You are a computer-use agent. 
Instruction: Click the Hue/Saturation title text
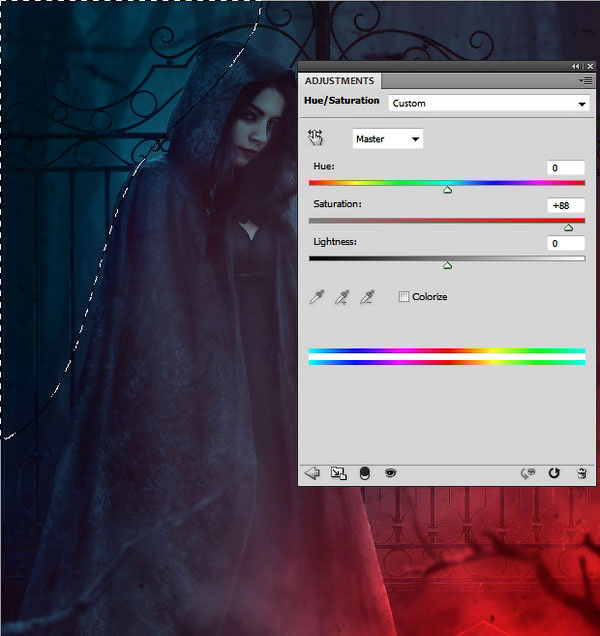[x=342, y=101]
